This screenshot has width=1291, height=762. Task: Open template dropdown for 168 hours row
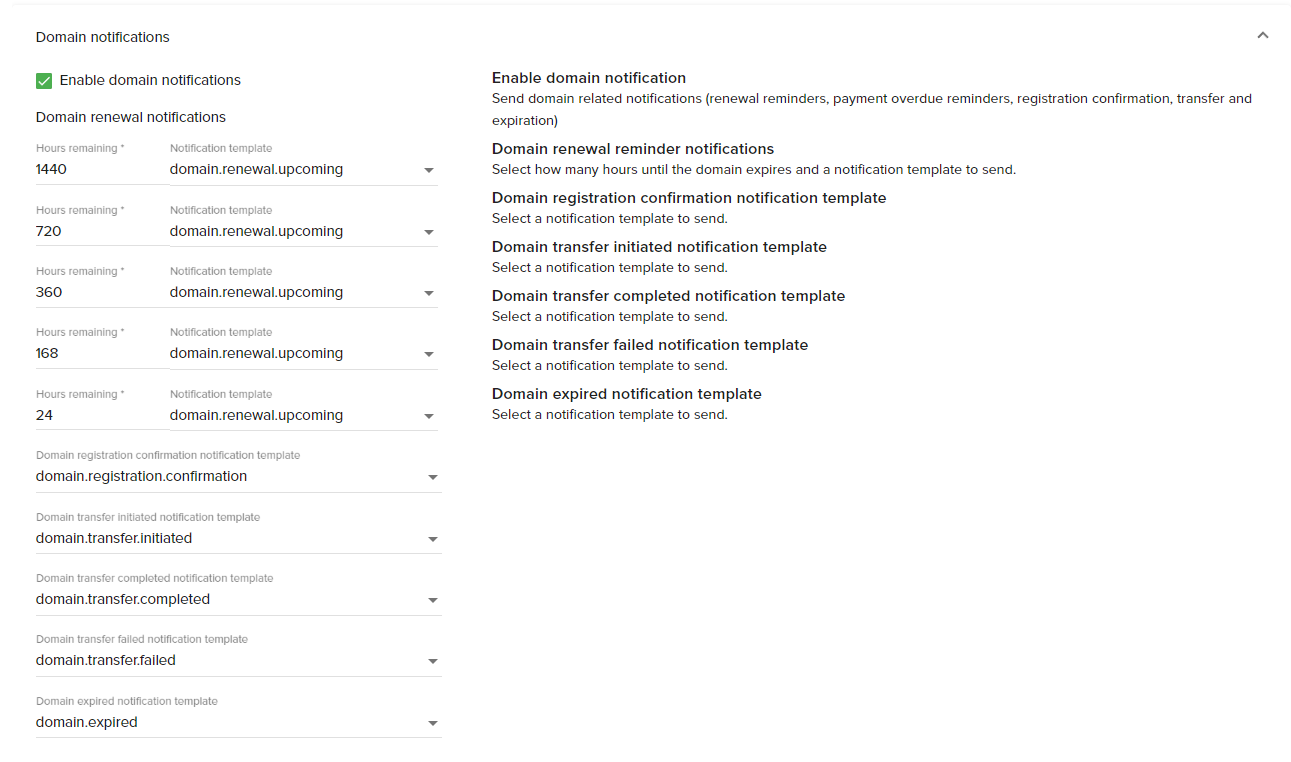(x=303, y=354)
